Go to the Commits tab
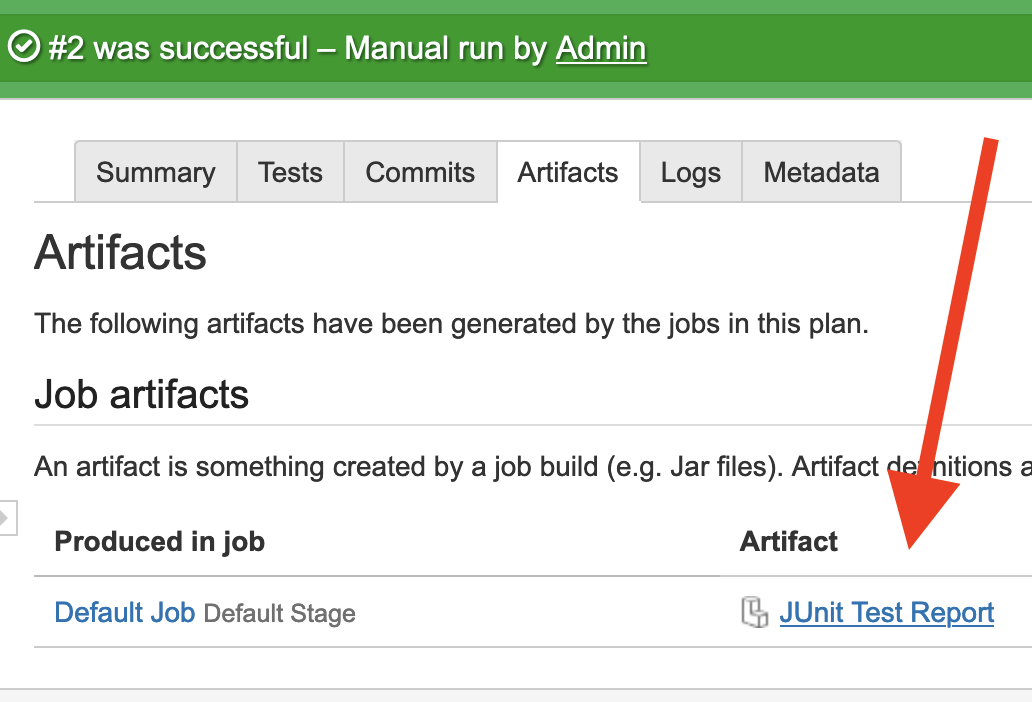This screenshot has height=702, width=1032. coord(420,172)
